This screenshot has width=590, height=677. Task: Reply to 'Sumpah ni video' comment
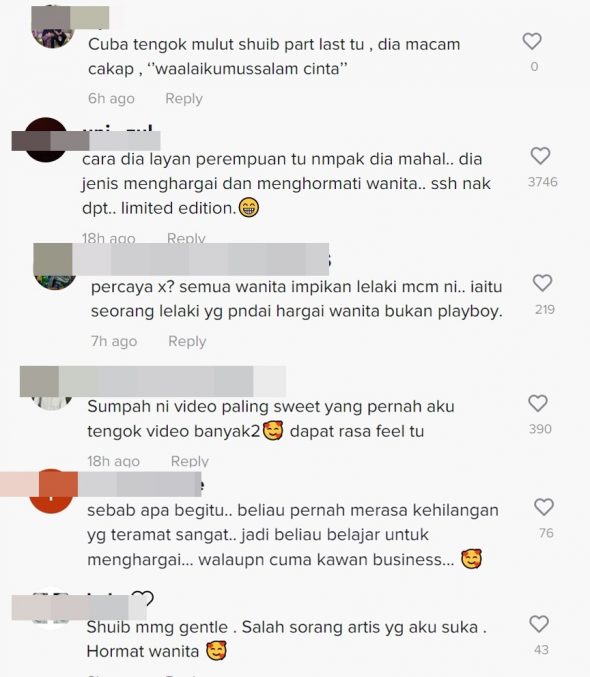click(x=190, y=462)
